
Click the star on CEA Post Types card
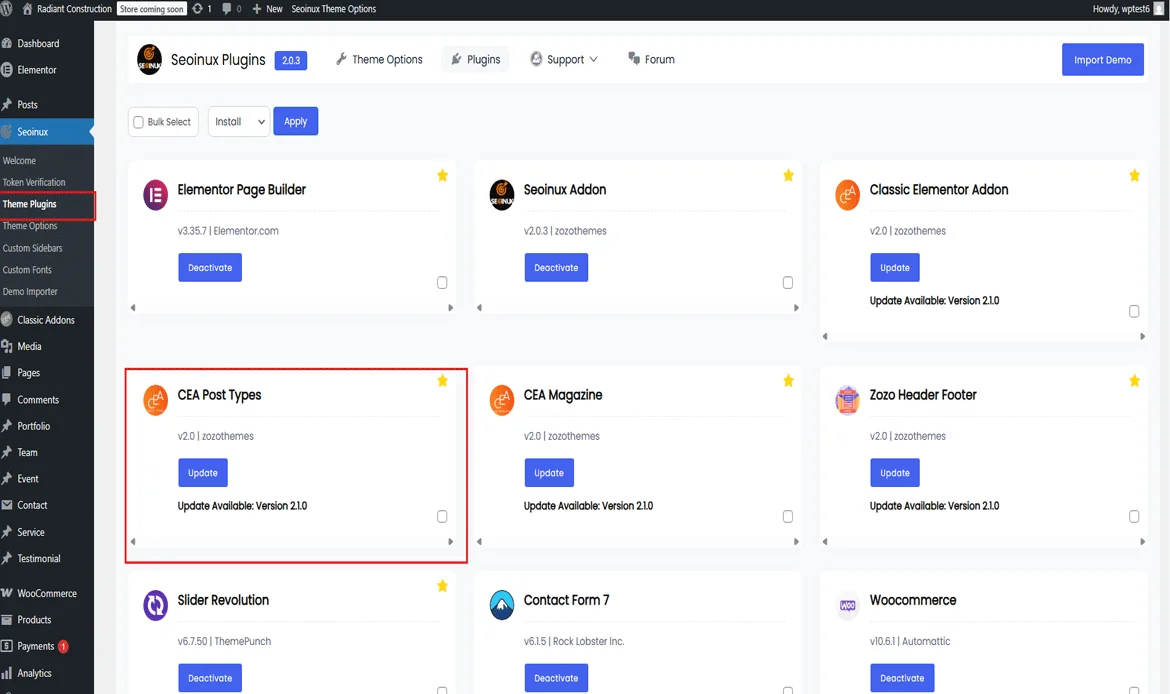442,381
